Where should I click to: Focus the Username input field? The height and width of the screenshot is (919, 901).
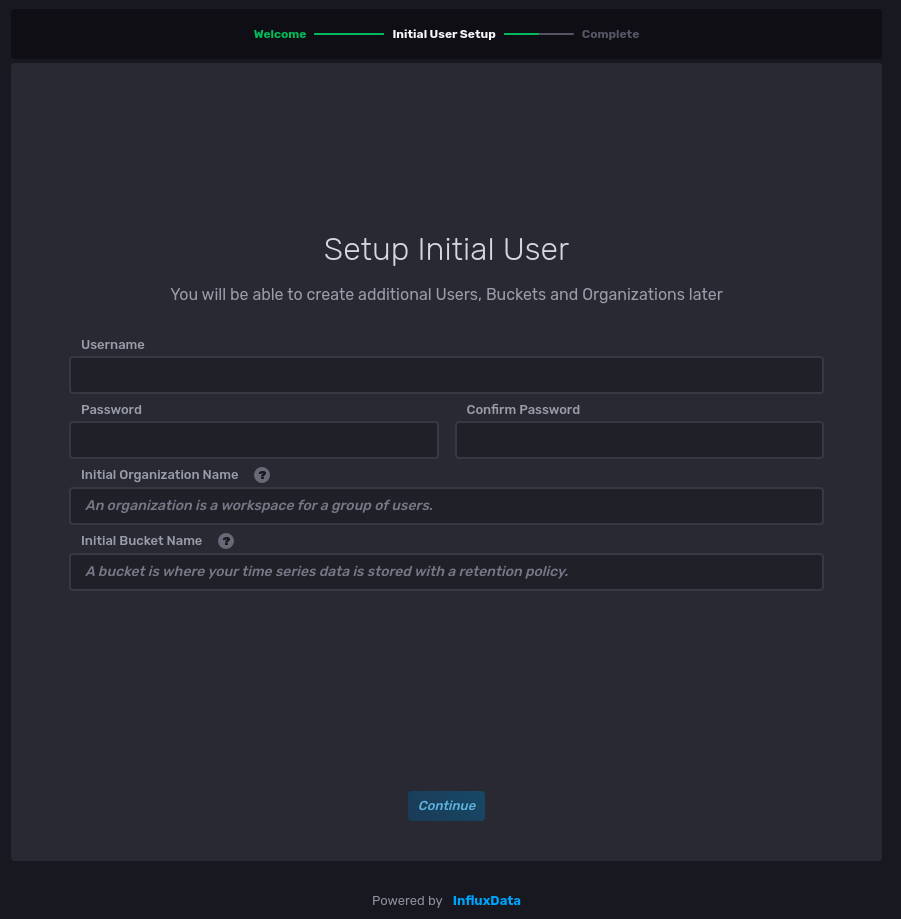[x=446, y=375]
